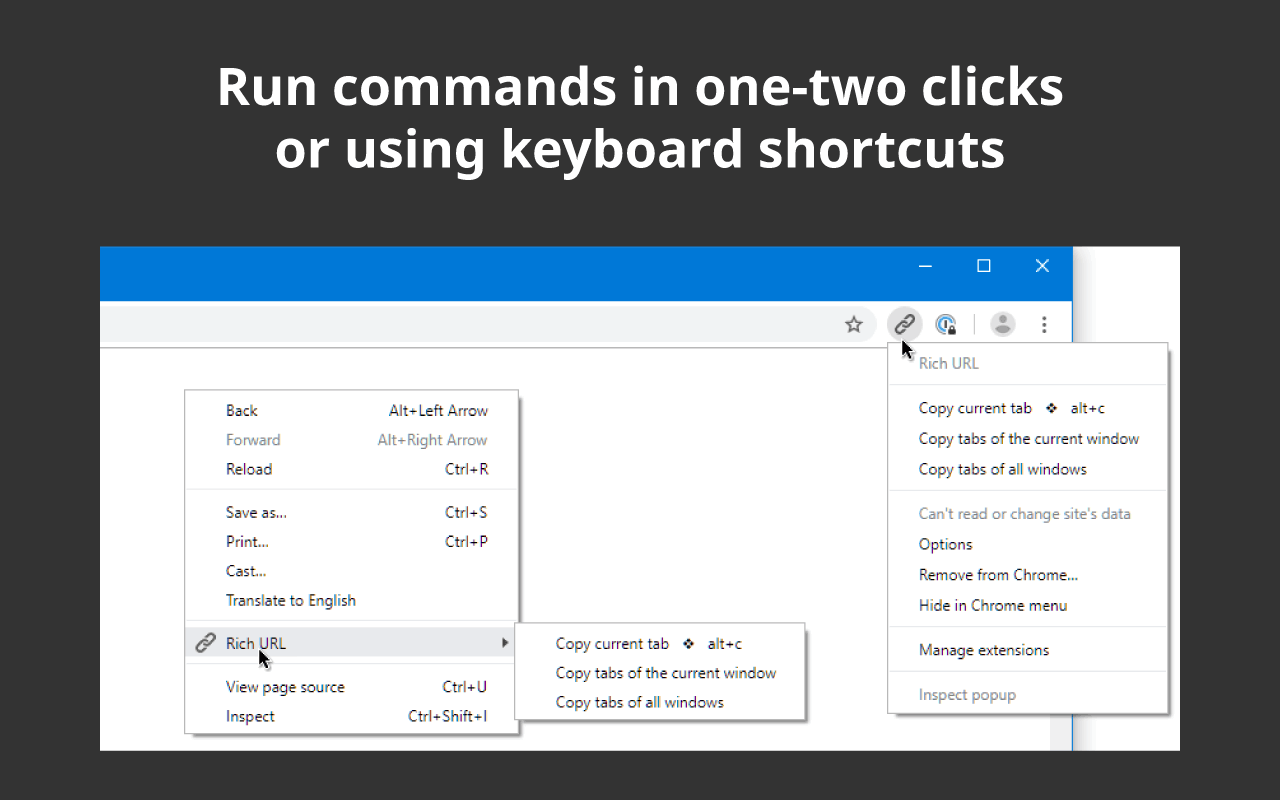This screenshot has height=800, width=1280.
Task: Select Copy current tab in the submenu
Action: point(660,644)
